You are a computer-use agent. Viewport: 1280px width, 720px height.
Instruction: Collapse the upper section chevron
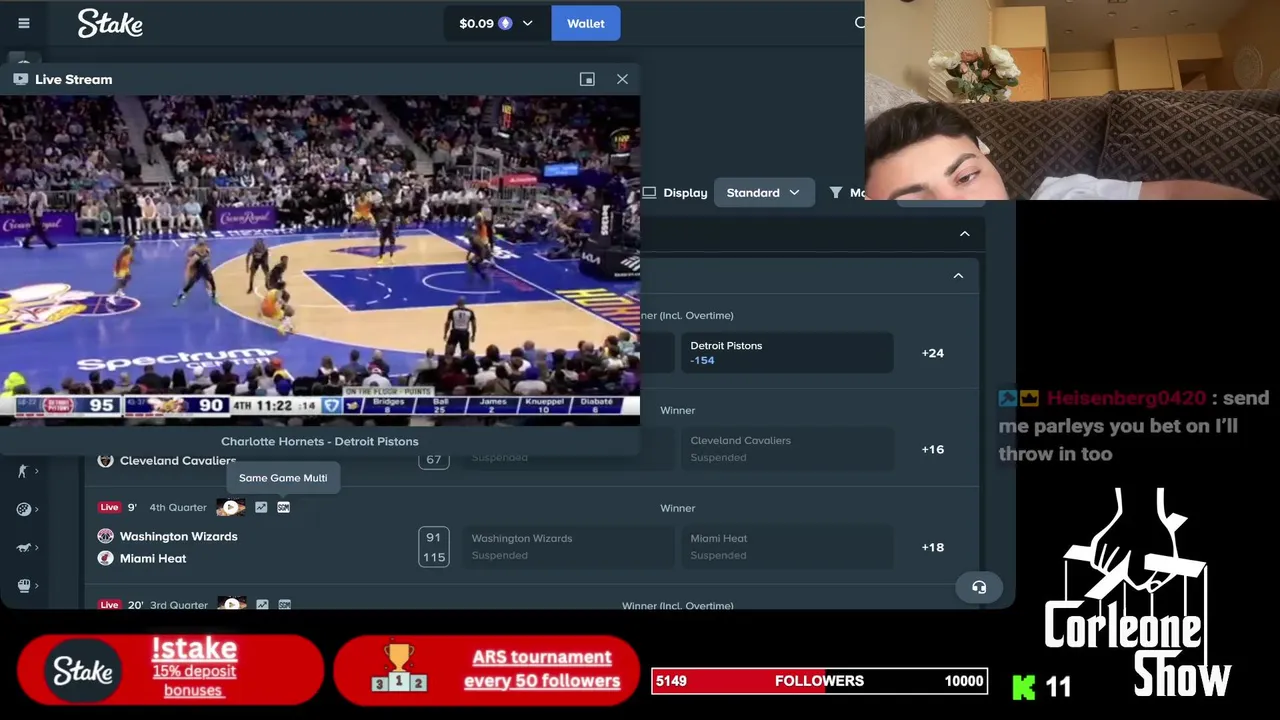[x=965, y=234]
